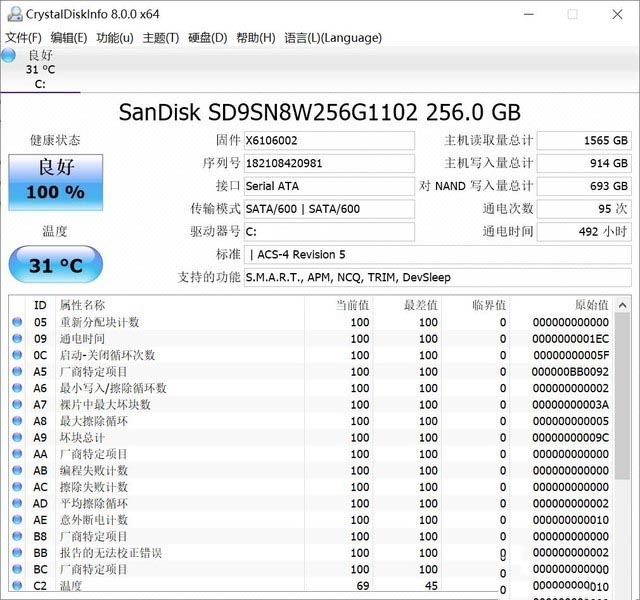Click the interface field Serial ATA
This screenshot has width=640, height=600.
pyautogui.click(x=329, y=187)
